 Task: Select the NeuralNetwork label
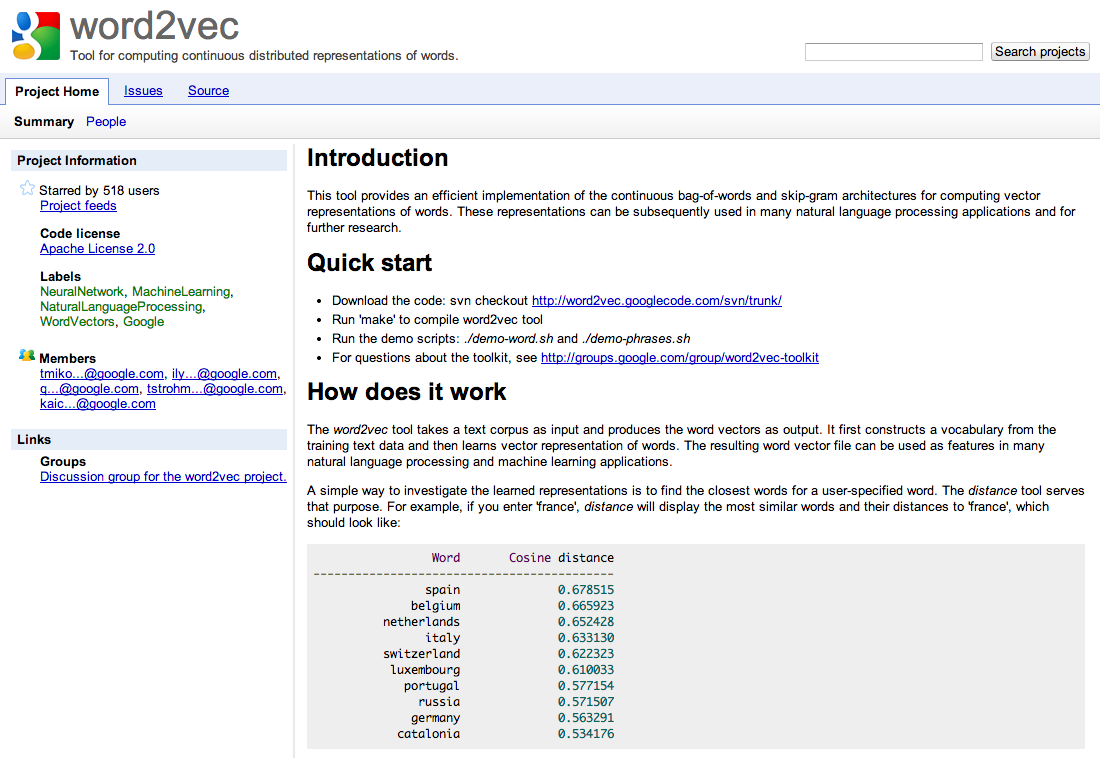point(81,291)
